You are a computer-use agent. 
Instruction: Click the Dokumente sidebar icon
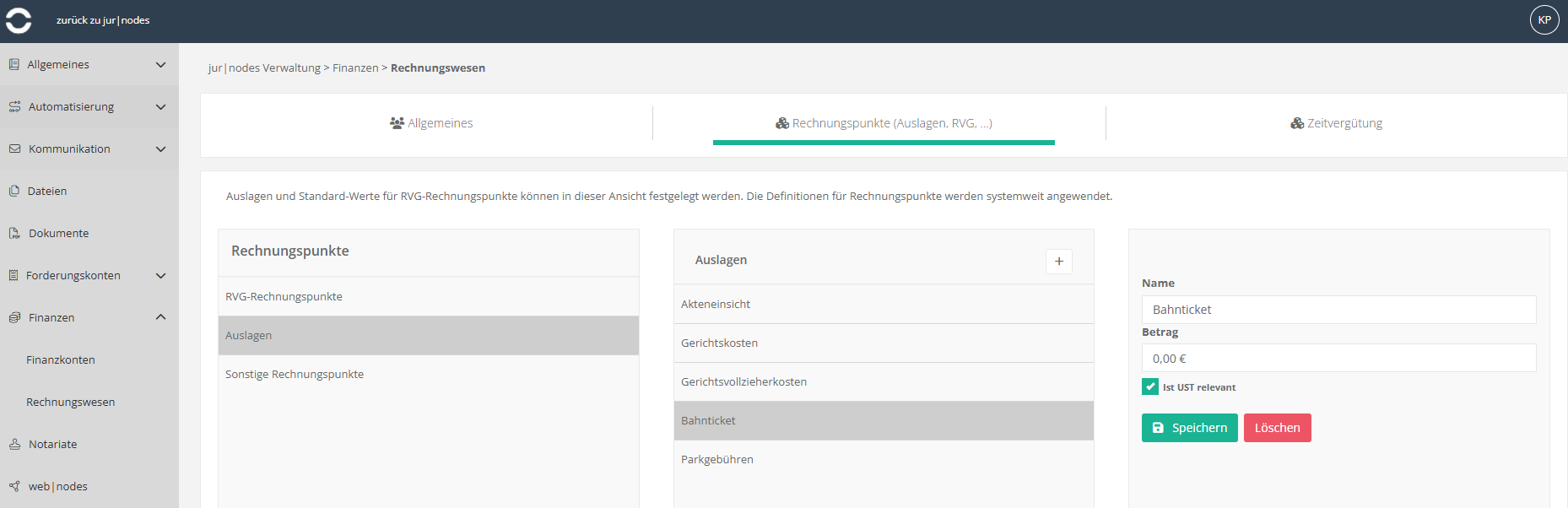pos(14,233)
